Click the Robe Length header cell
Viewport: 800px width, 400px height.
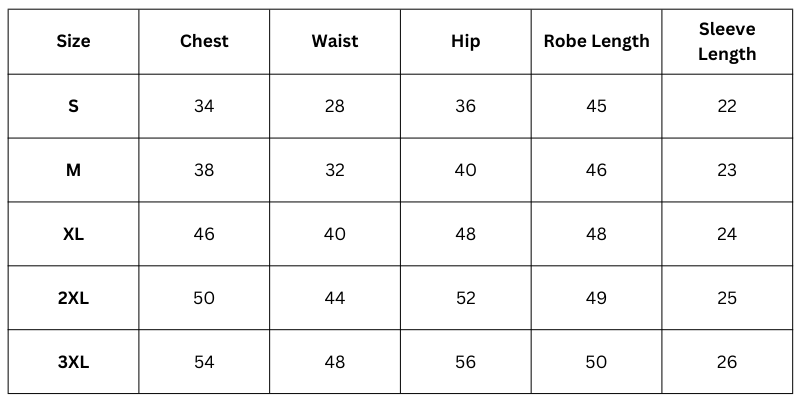(x=596, y=42)
